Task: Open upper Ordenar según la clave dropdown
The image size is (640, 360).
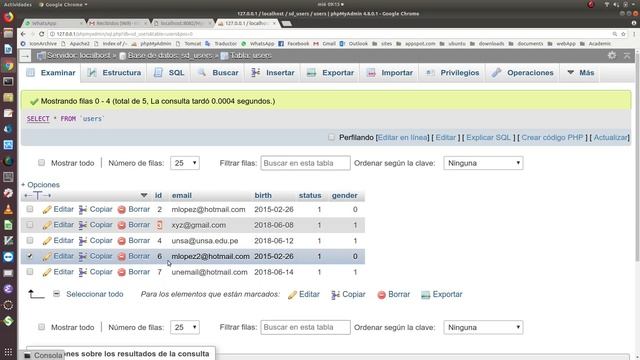Action: (483, 163)
